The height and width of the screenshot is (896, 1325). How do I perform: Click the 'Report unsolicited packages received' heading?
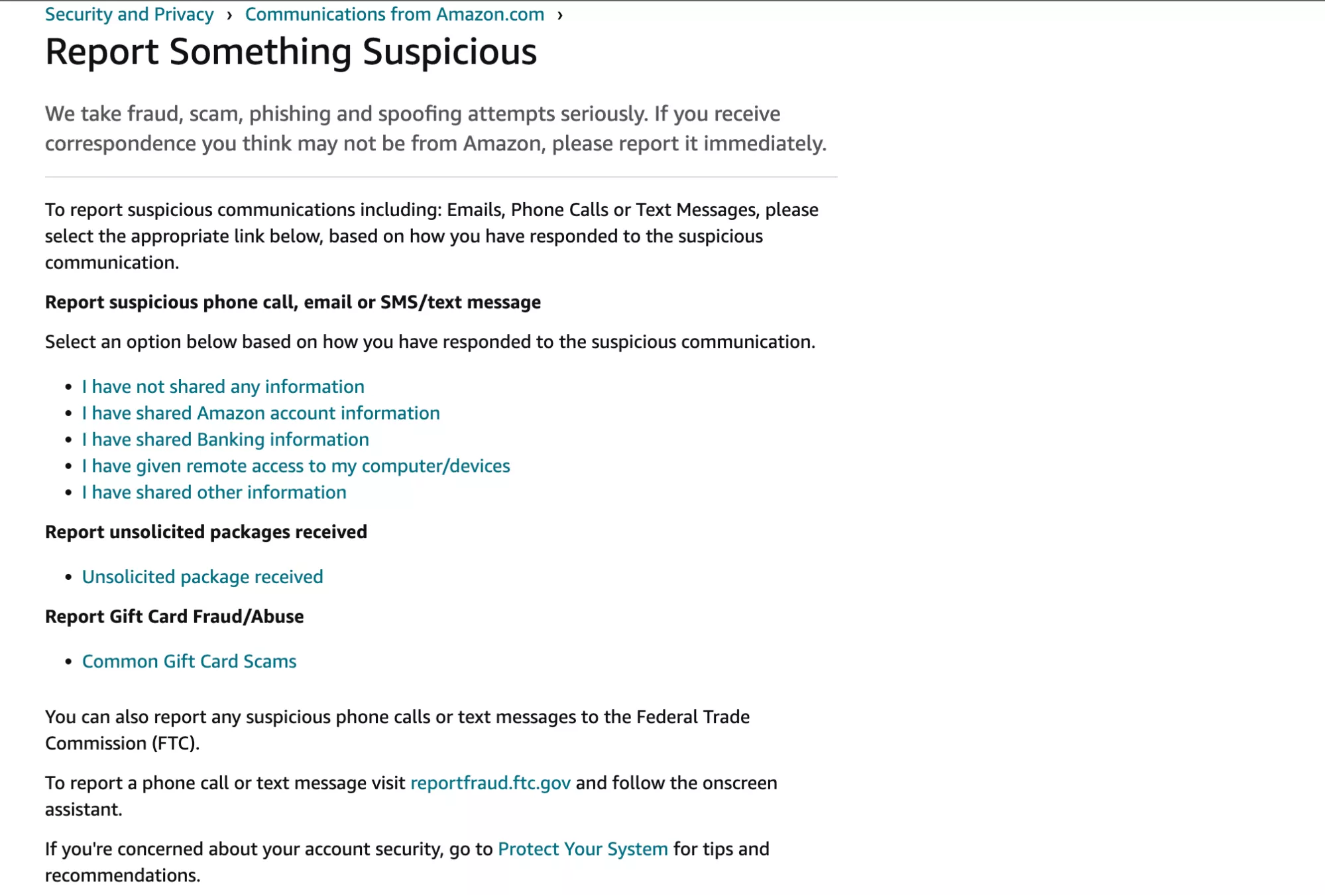tap(205, 532)
